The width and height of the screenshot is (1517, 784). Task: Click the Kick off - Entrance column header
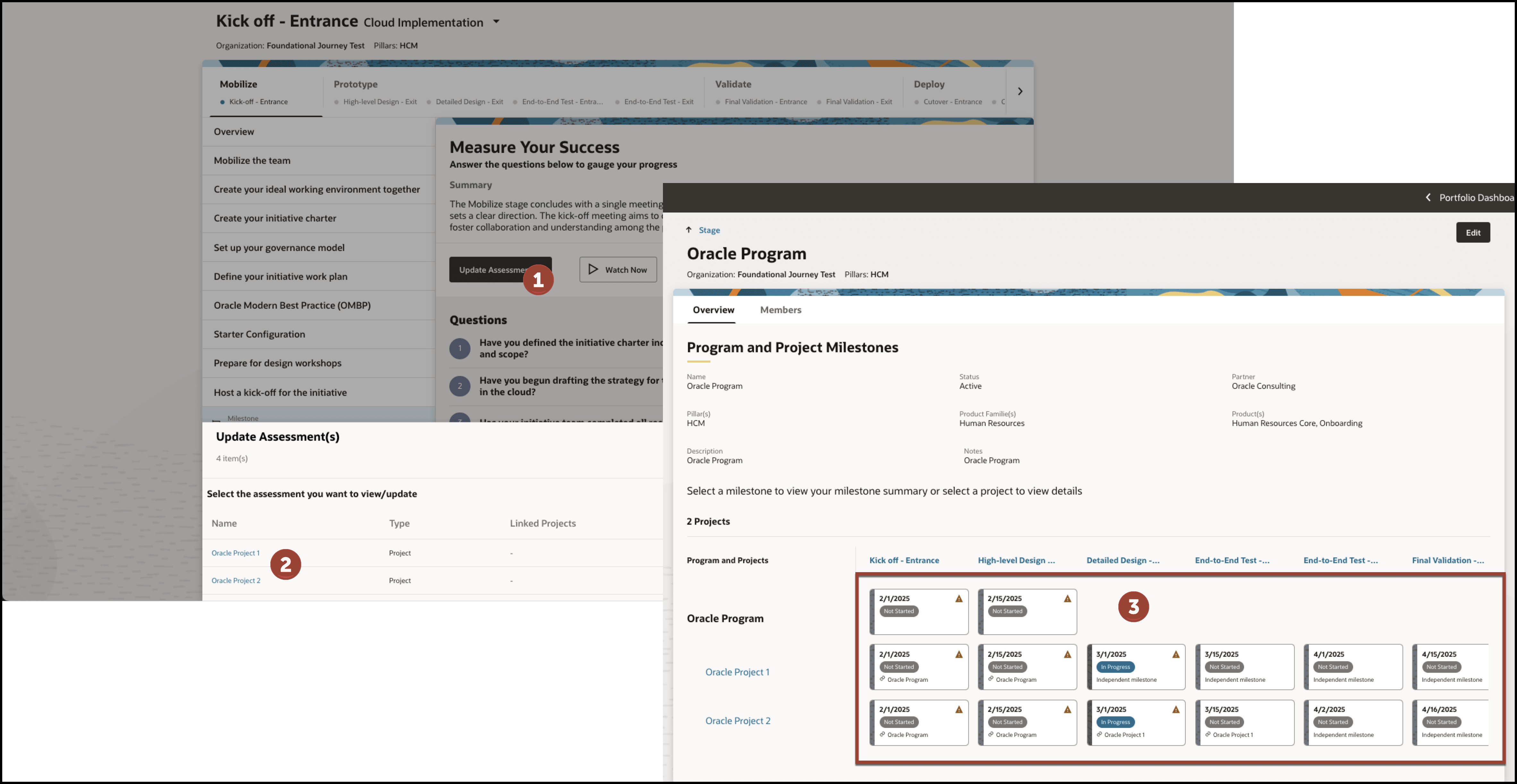[904, 560]
